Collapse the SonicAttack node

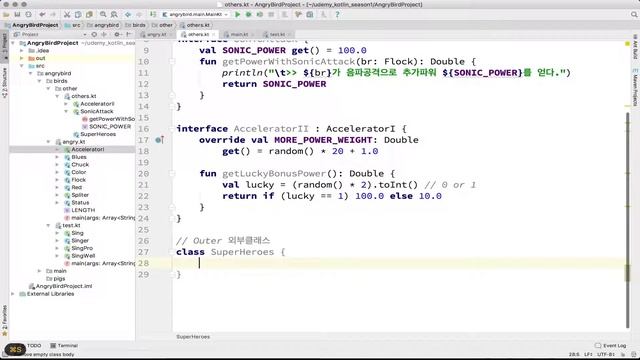(66, 111)
